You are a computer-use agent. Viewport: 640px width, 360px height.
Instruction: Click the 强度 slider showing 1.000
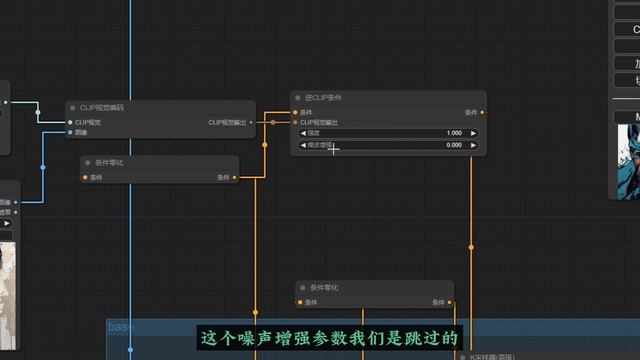point(388,133)
